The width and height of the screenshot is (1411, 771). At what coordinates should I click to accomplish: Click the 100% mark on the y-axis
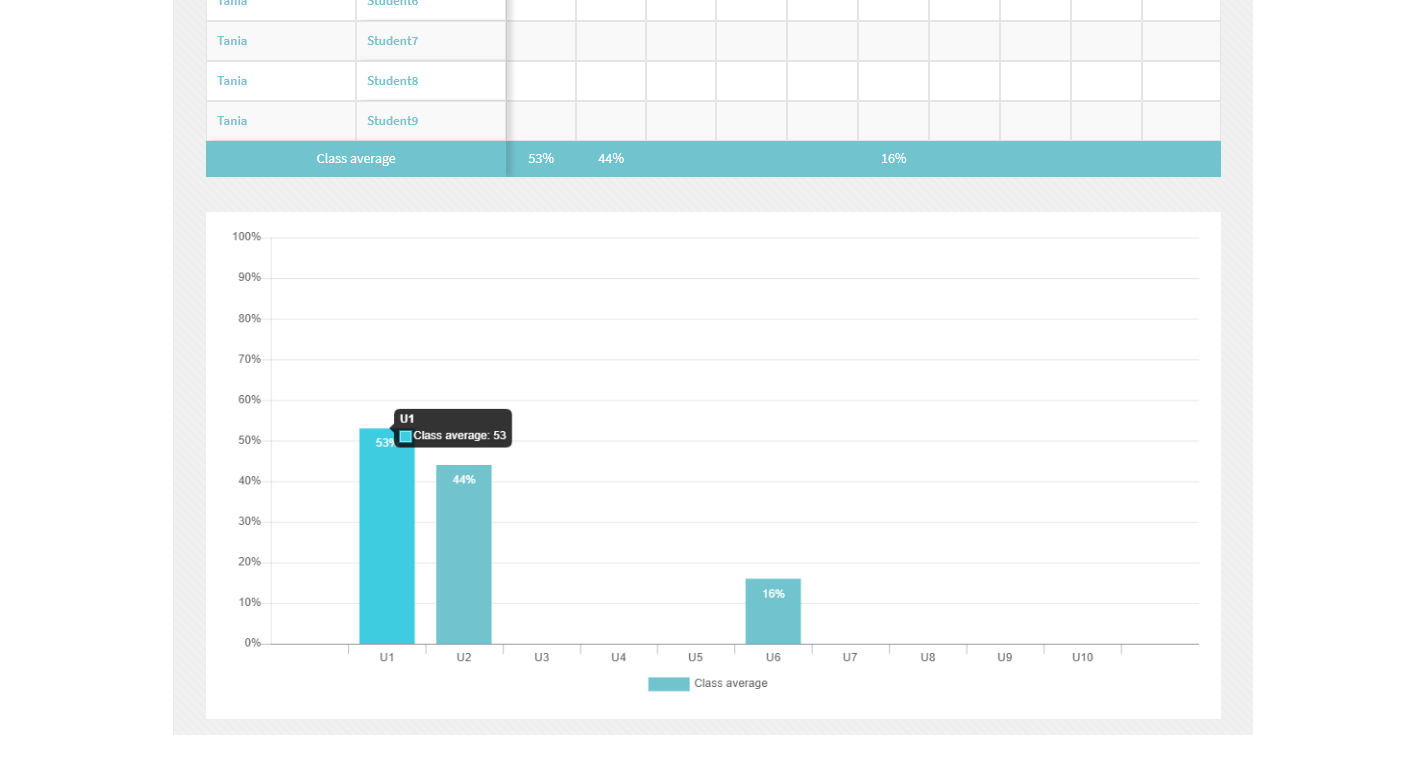click(x=247, y=236)
